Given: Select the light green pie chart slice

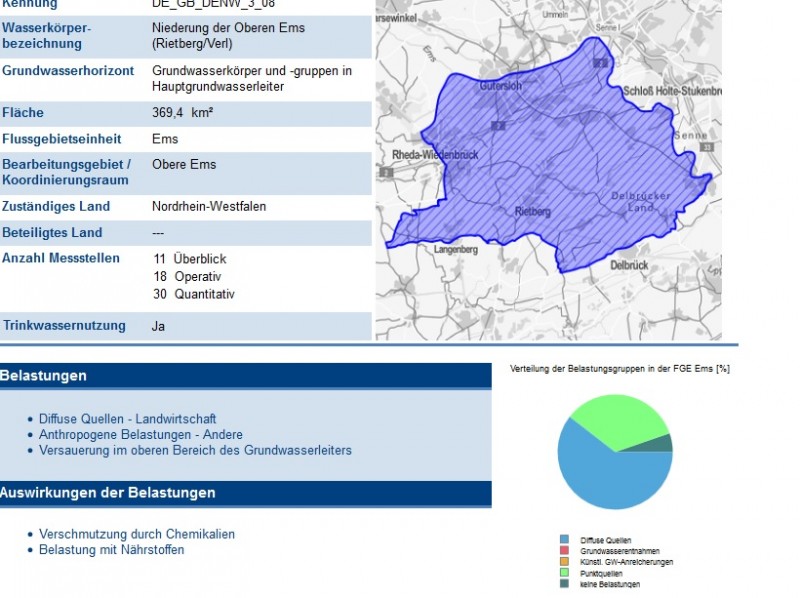Looking at the screenshot, I should point(620,420).
